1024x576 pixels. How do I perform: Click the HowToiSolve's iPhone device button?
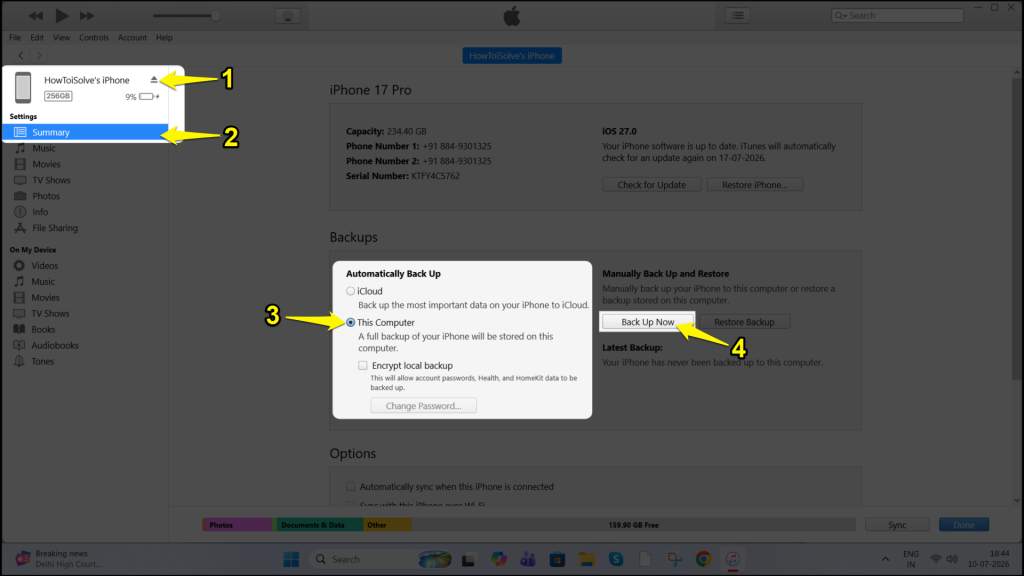pyautogui.click(x=512, y=56)
